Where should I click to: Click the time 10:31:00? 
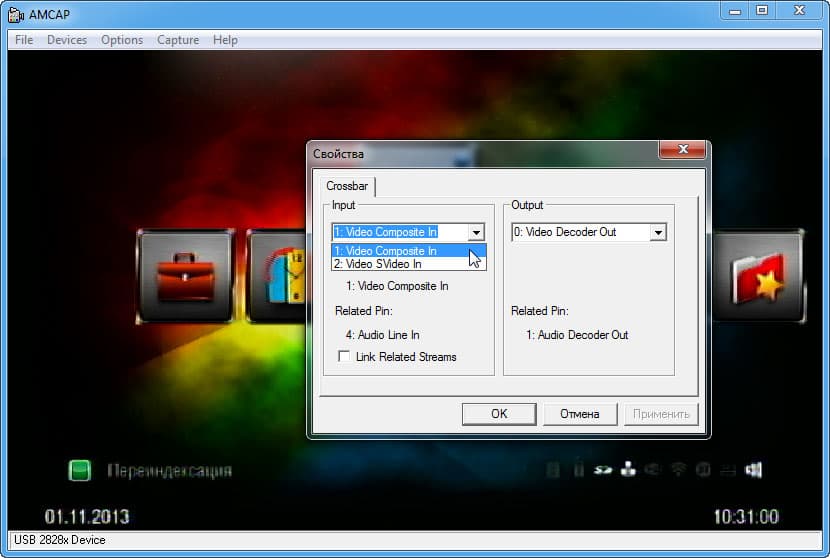[746, 517]
